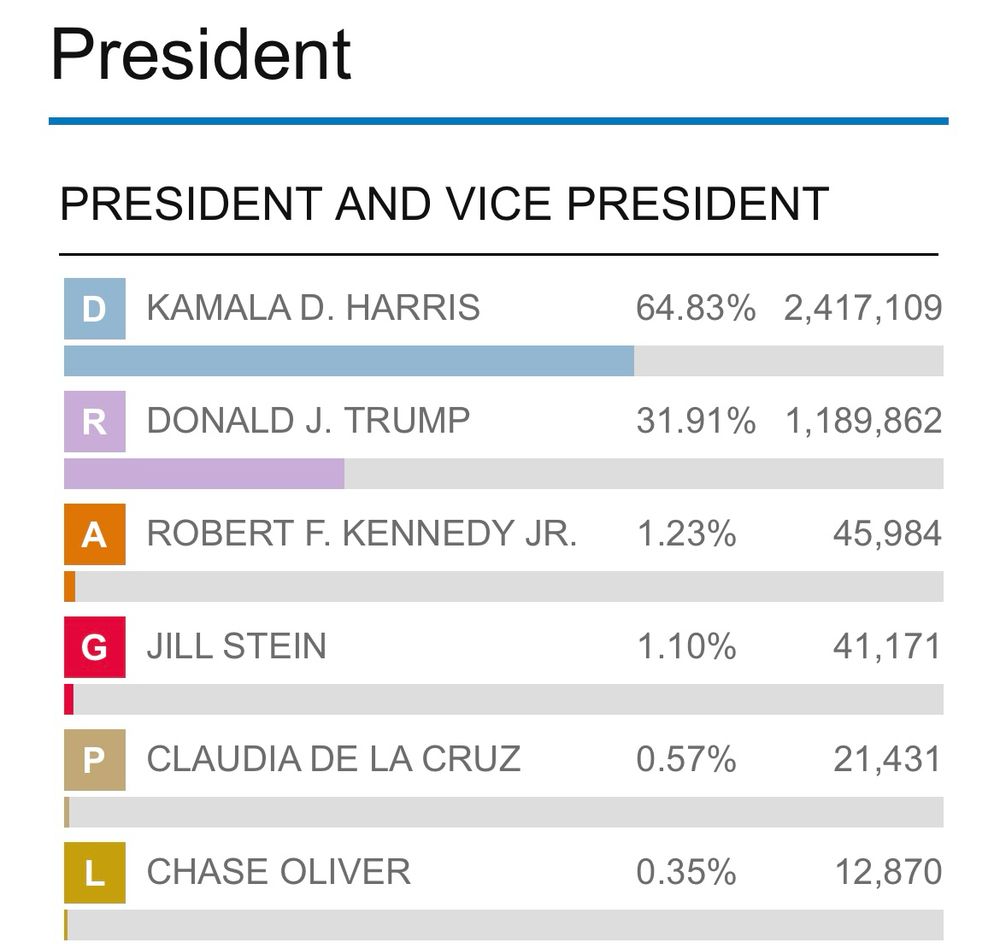1000x944 pixels.
Task: Click the Robert F. Kennedy Jr. name
Action: [362, 534]
